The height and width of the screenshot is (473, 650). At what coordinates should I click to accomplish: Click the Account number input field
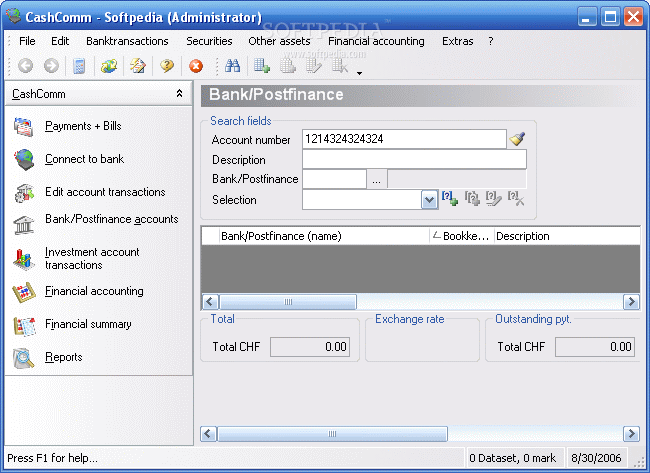(404, 139)
